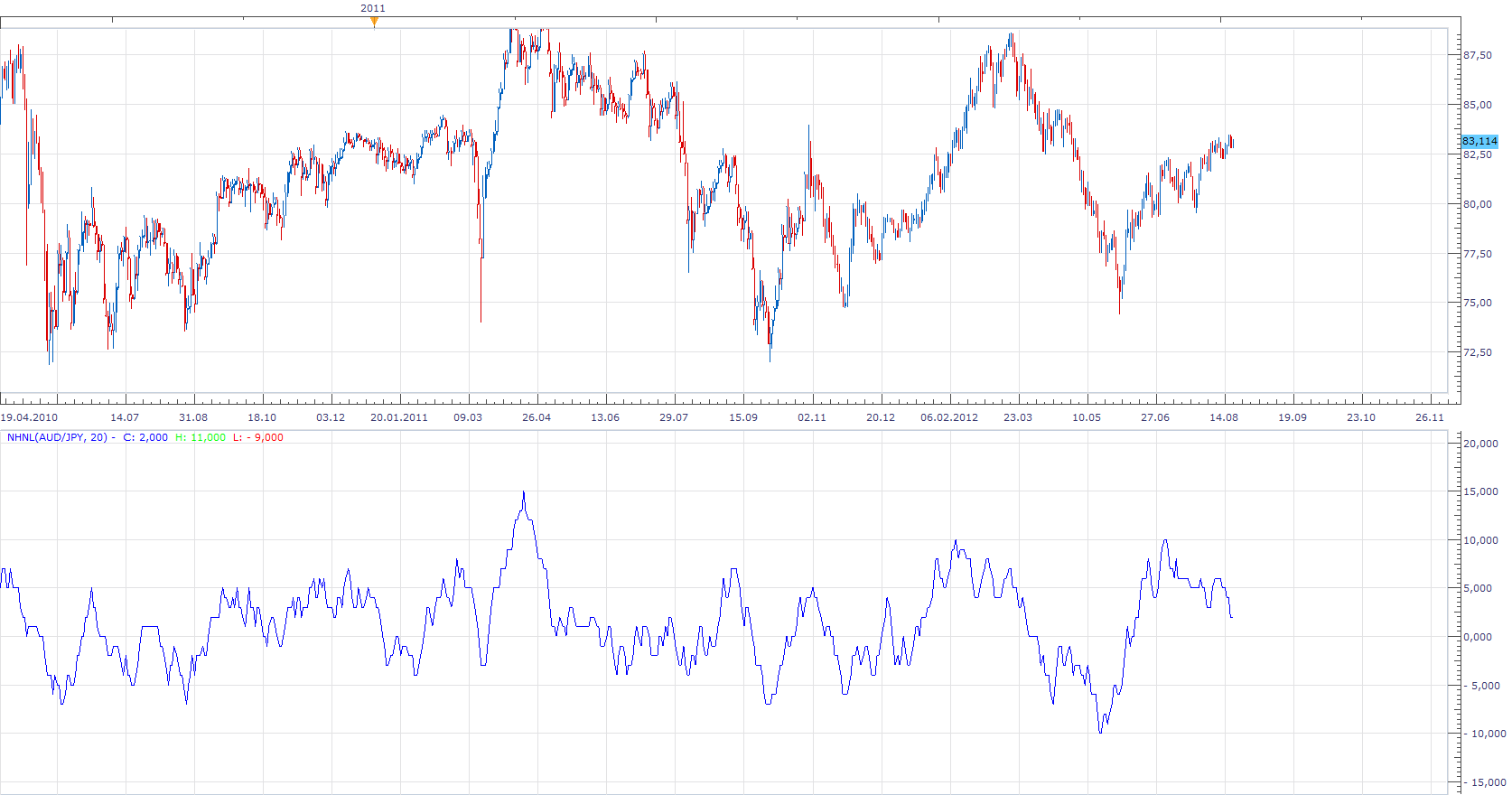Click the 26.11 date on time axis
This screenshot has height=795, width=1512.
pyautogui.click(x=1430, y=417)
